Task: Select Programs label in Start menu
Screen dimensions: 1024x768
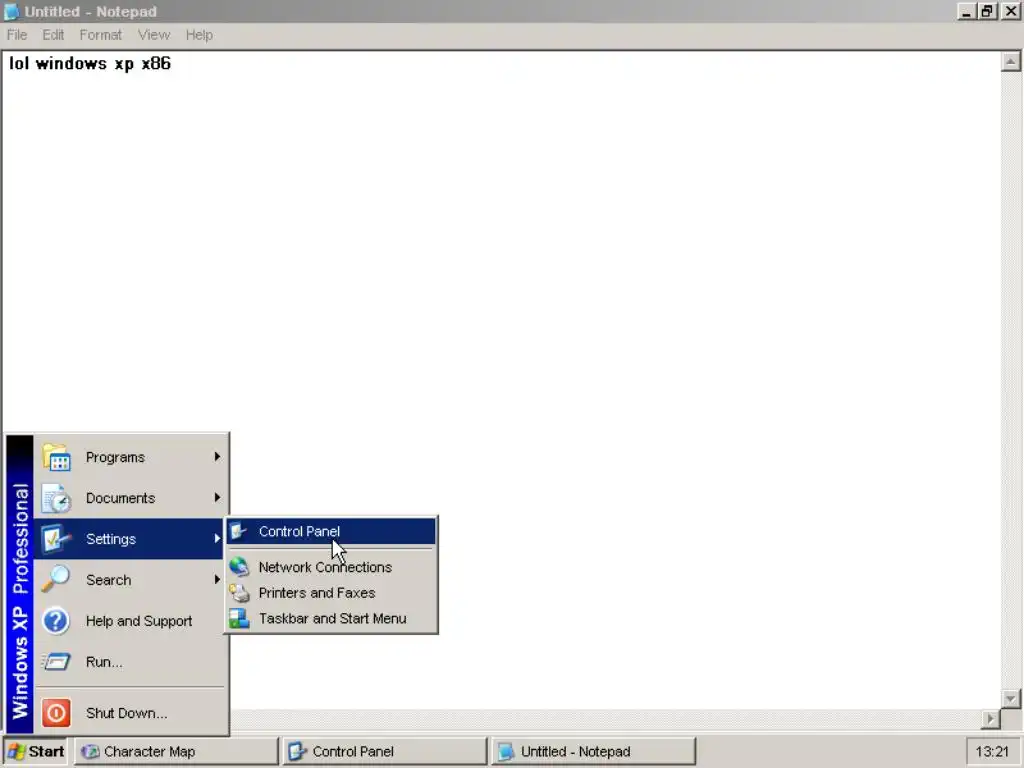Action: click(115, 457)
